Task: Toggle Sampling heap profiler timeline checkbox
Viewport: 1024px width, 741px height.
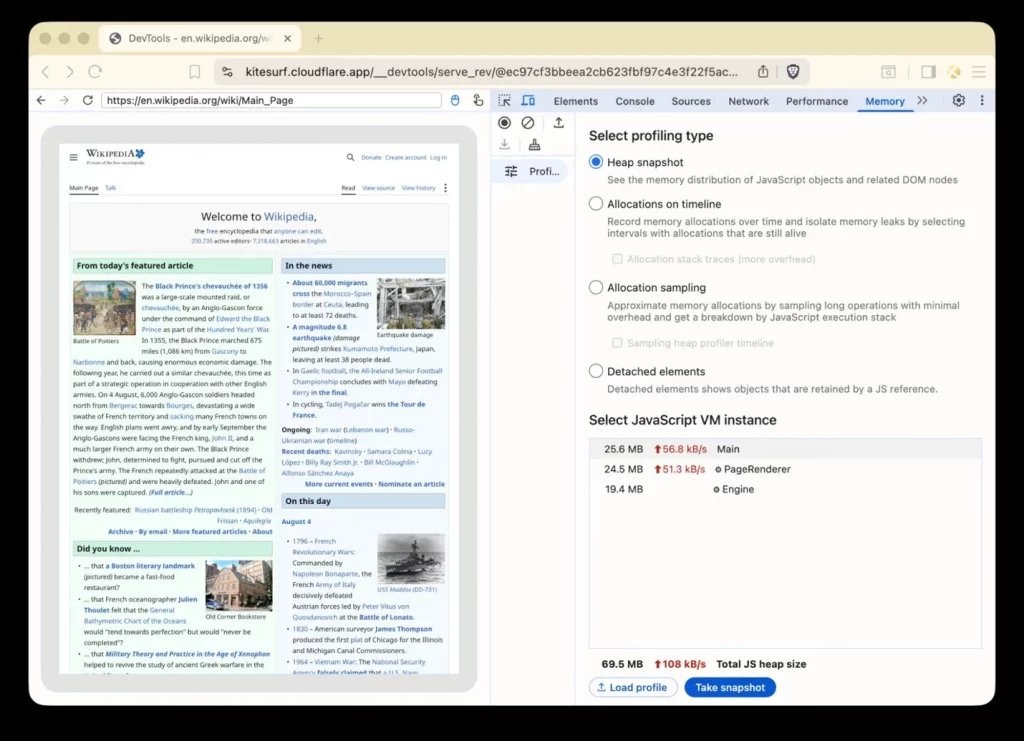Action: (616, 343)
